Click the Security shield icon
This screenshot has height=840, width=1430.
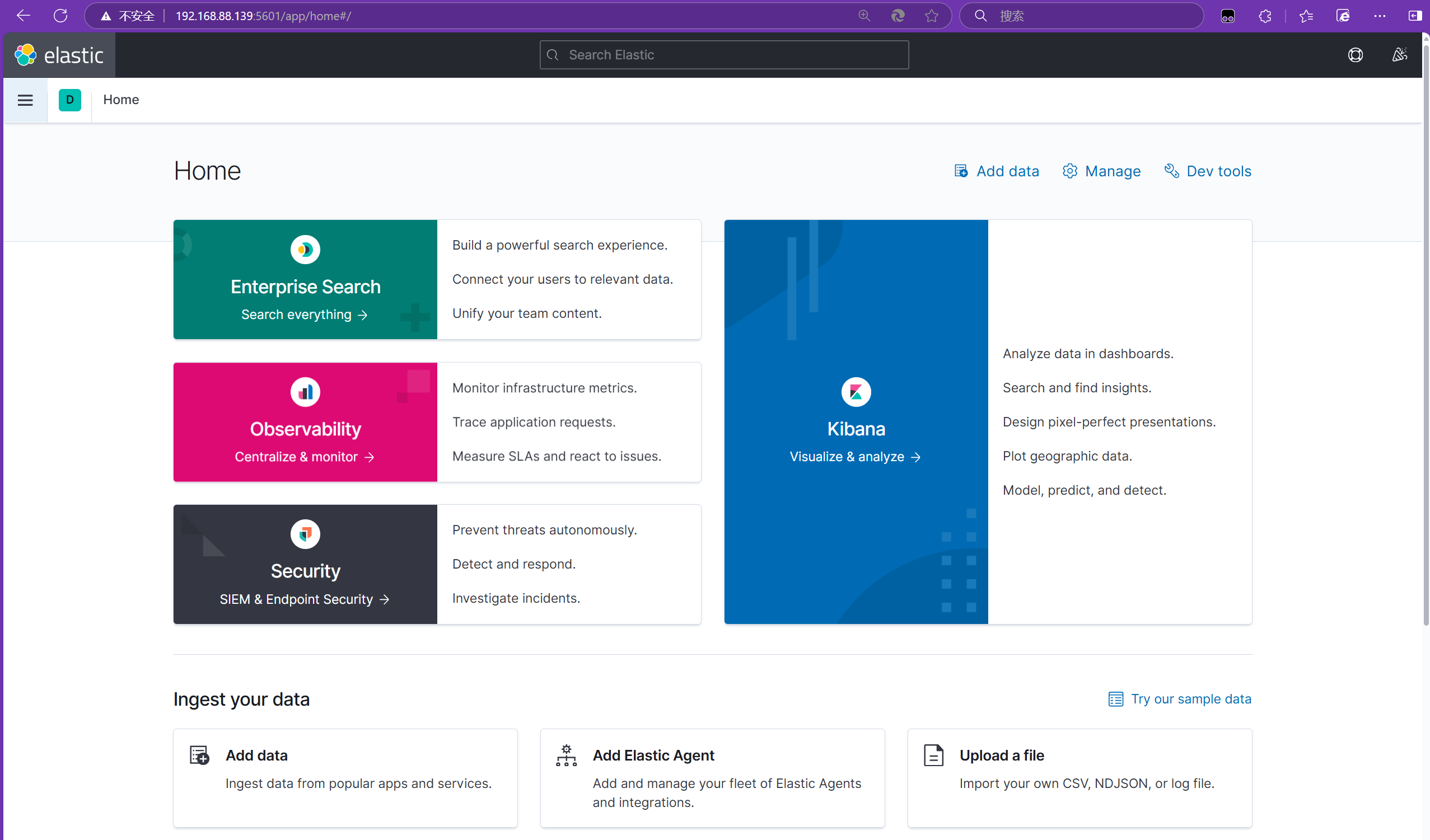pyautogui.click(x=305, y=534)
